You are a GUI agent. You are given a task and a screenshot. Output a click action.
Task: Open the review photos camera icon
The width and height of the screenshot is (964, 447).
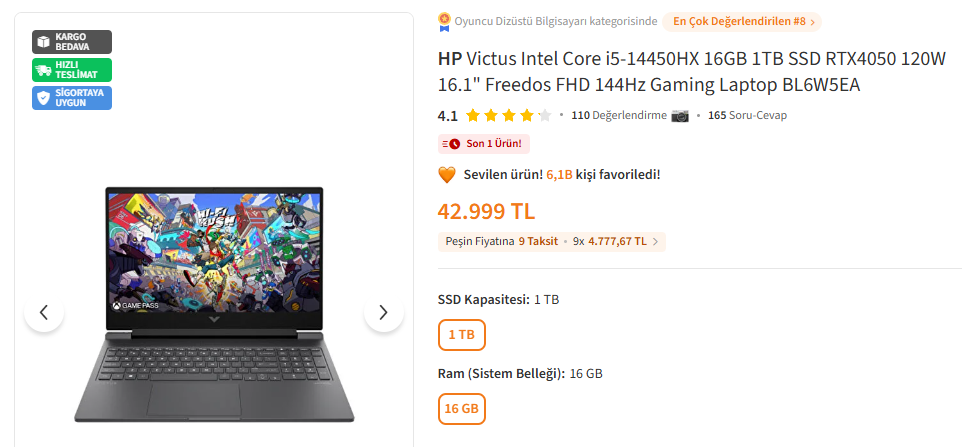click(680, 115)
